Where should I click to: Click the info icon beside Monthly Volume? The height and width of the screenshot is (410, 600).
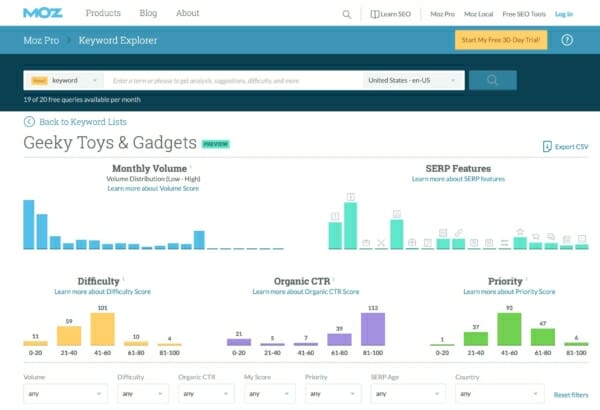[x=191, y=166]
